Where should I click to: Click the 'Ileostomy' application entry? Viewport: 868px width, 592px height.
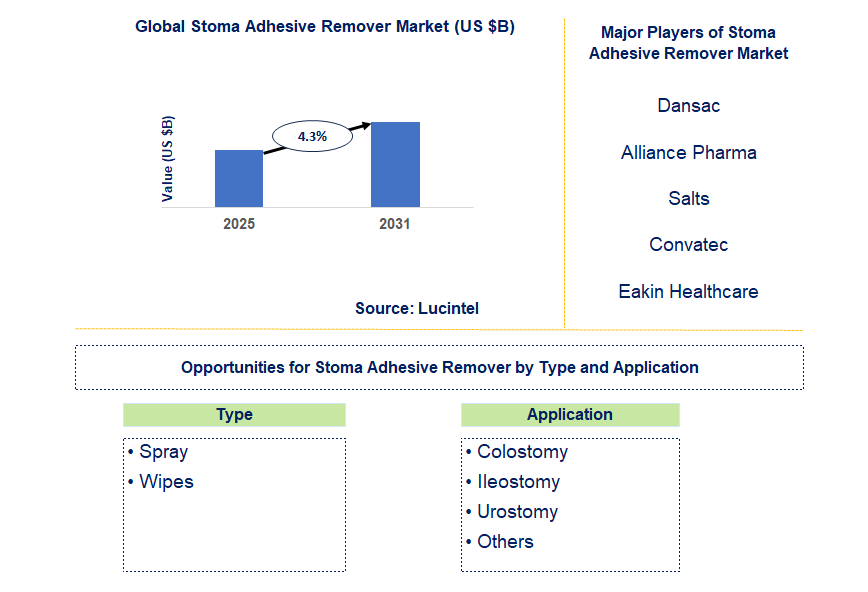[x=519, y=482]
